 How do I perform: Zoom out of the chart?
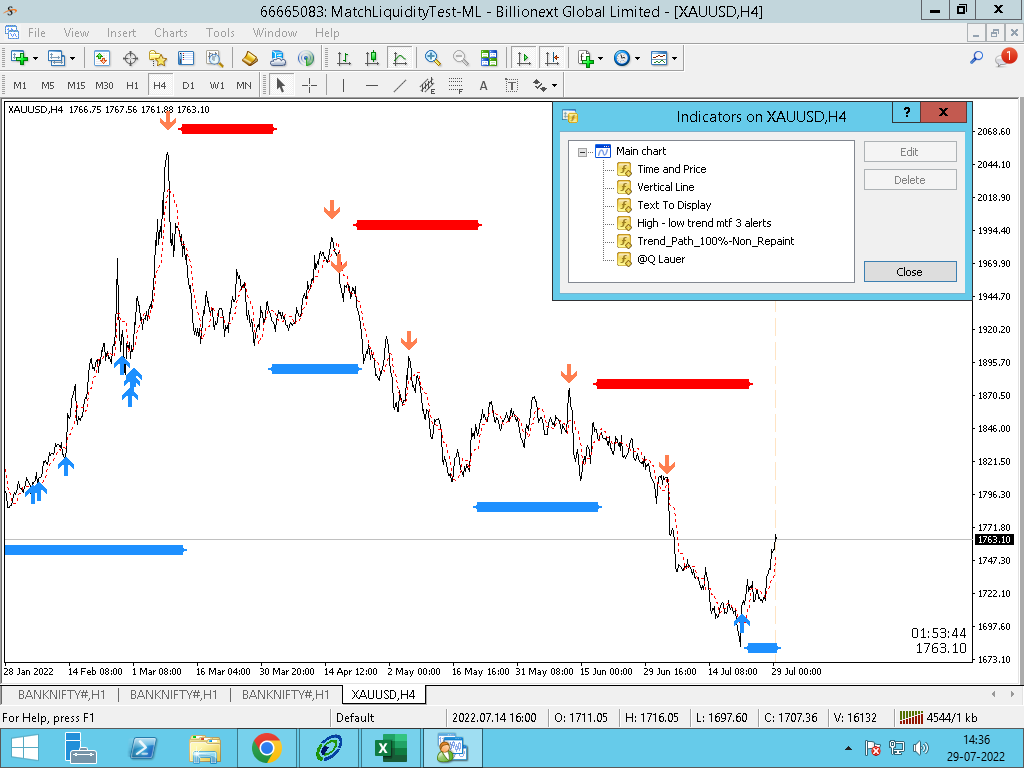tap(460, 58)
